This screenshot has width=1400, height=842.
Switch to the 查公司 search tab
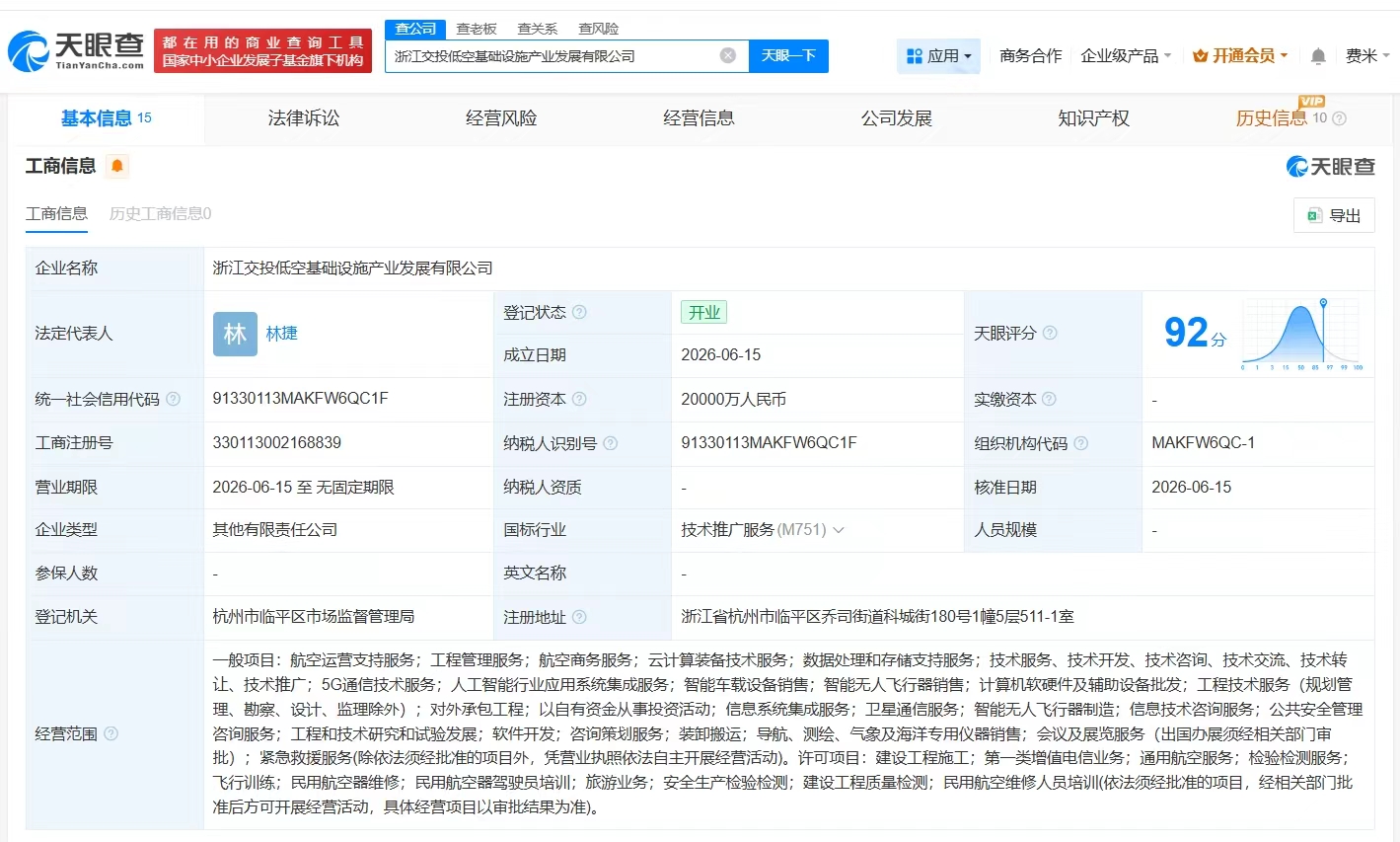tap(415, 29)
